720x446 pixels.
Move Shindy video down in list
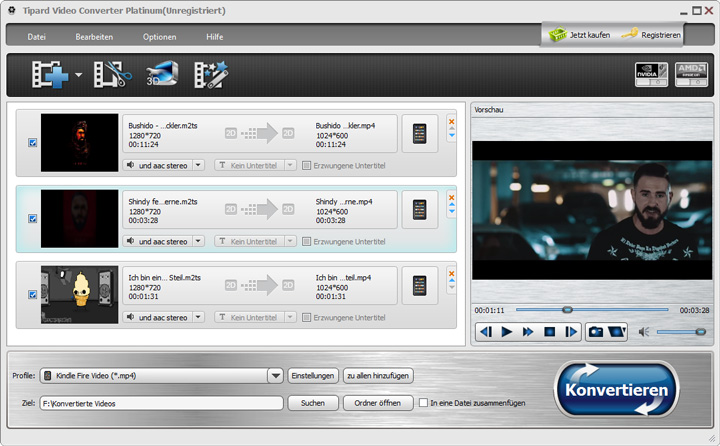452,211
